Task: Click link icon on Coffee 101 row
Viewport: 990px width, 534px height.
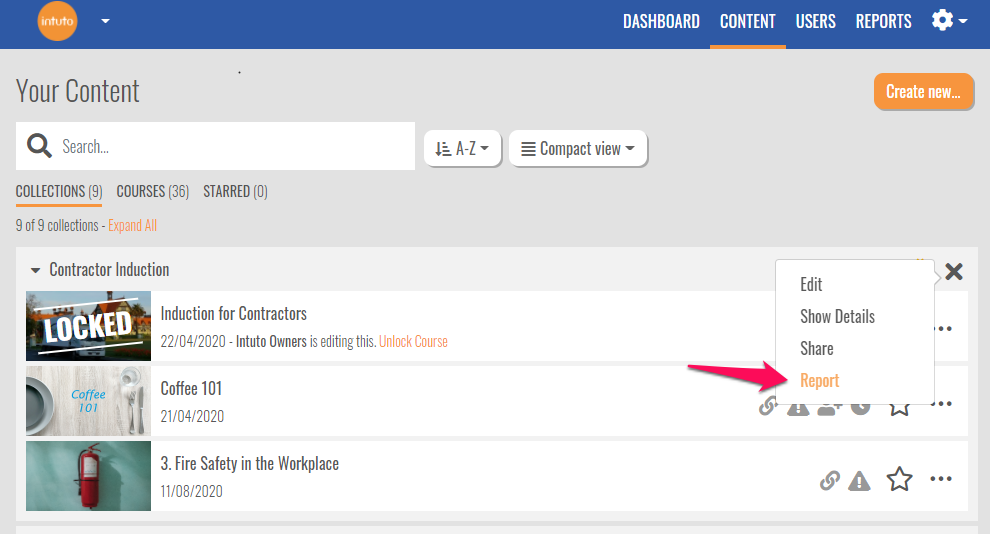Action: coord(767,406)
